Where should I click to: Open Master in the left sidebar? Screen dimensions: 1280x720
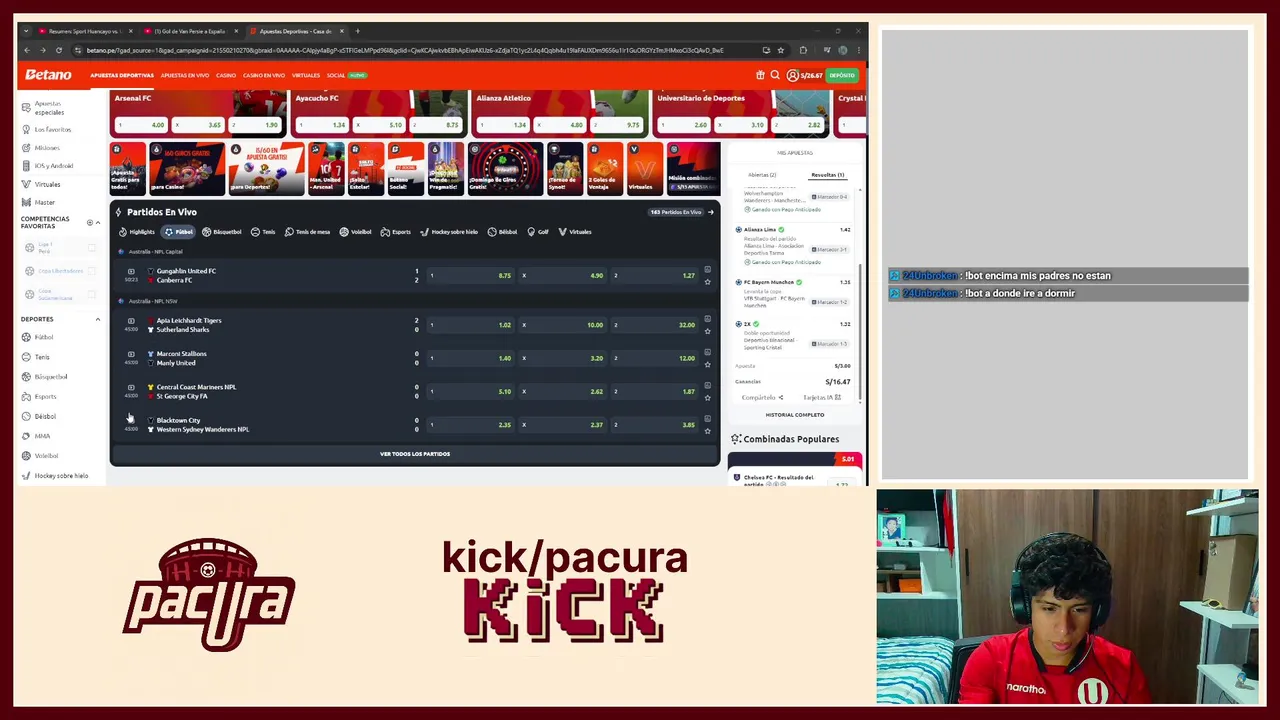click(x=44, y=202)
